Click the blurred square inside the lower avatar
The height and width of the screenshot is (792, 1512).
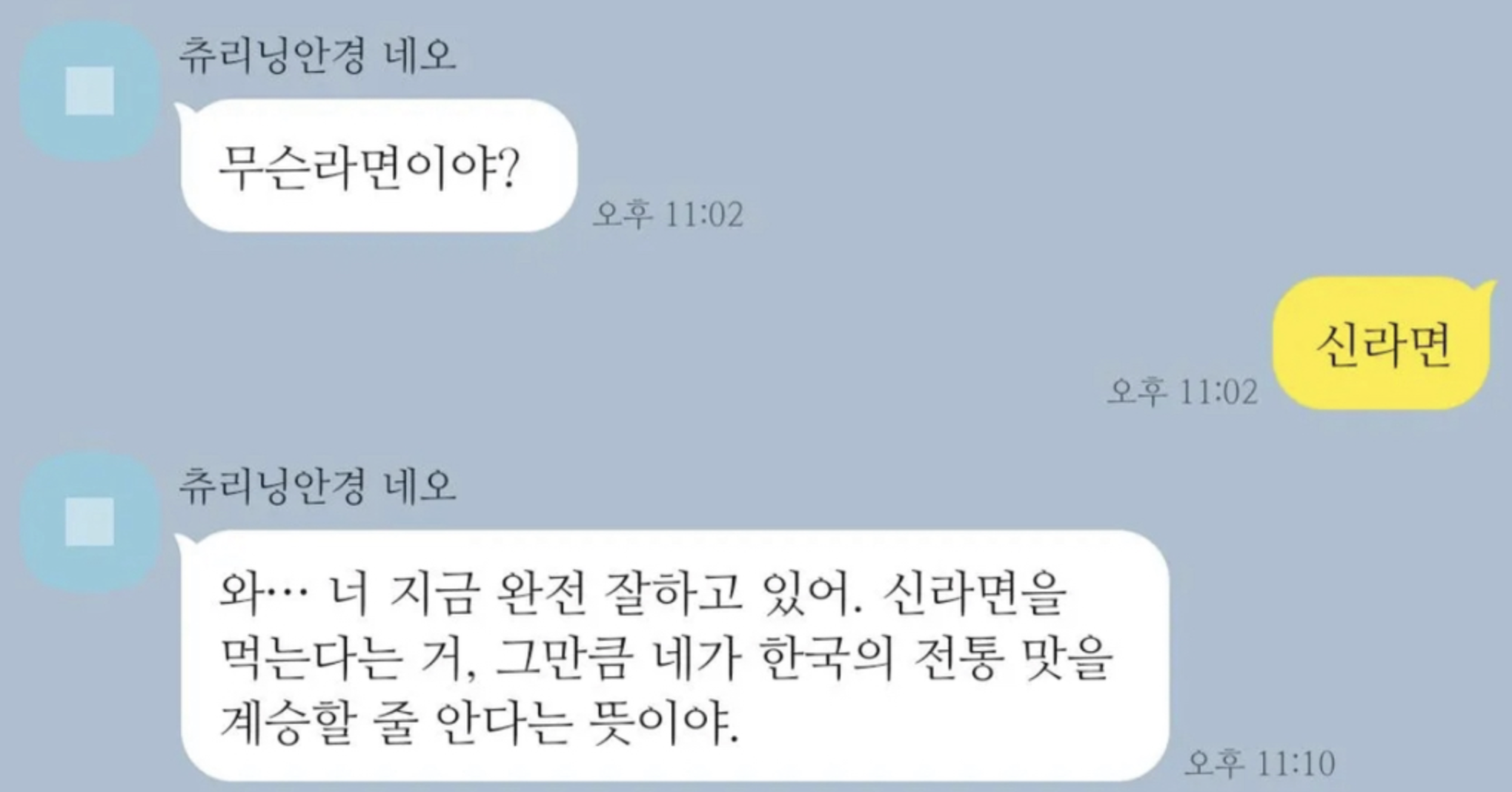point(90,521)
